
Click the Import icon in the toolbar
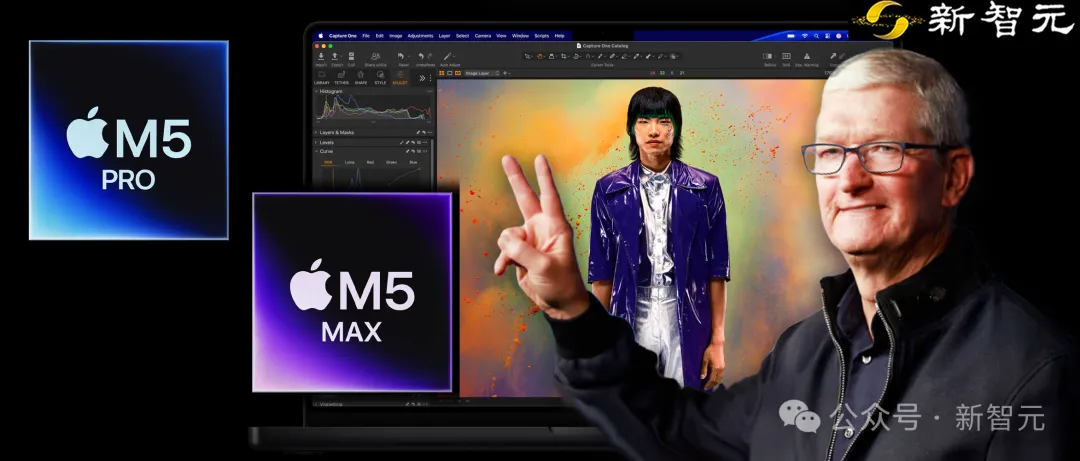tap(321, 57)
